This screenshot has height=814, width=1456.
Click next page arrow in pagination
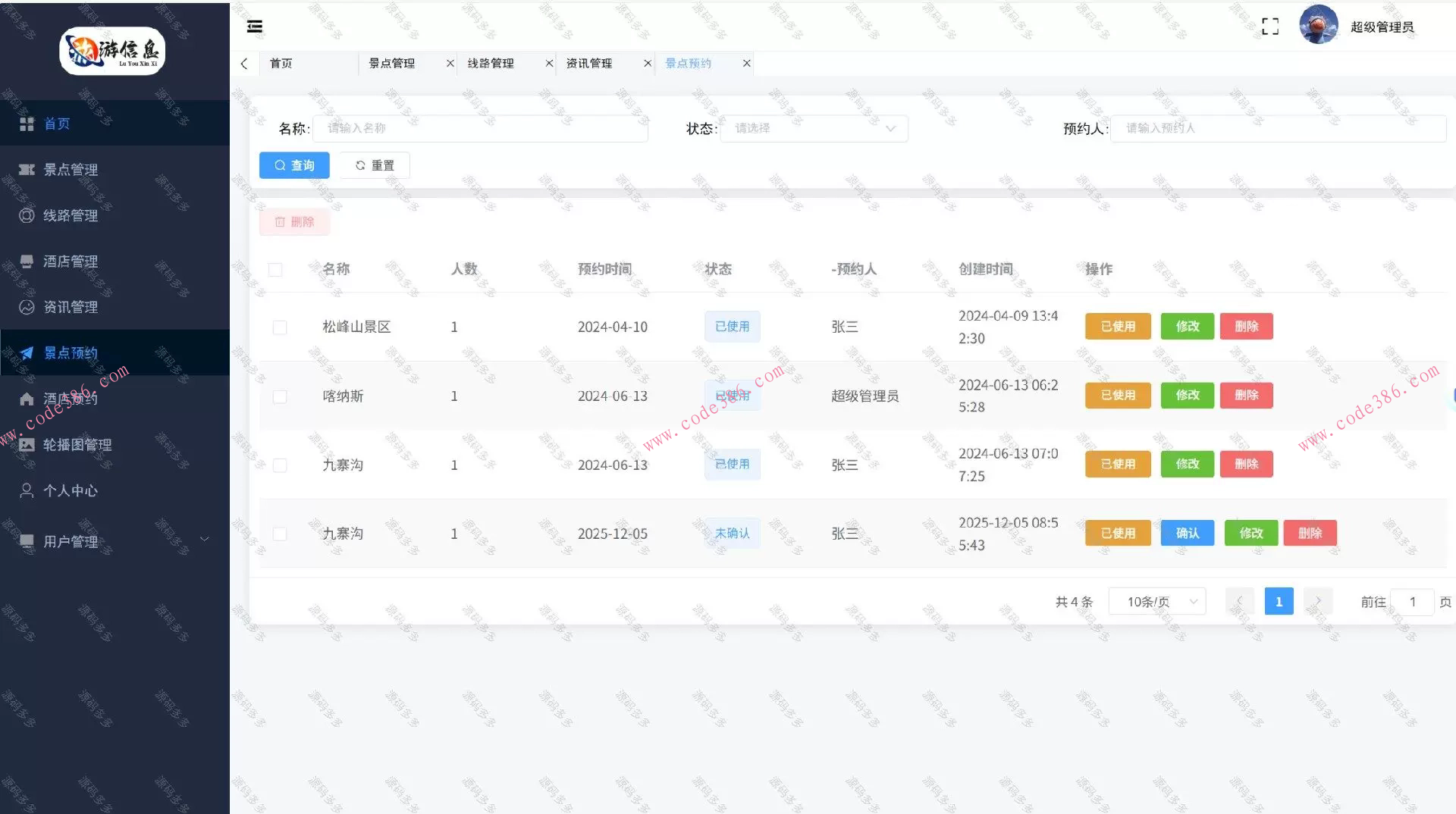[1318, 601]
